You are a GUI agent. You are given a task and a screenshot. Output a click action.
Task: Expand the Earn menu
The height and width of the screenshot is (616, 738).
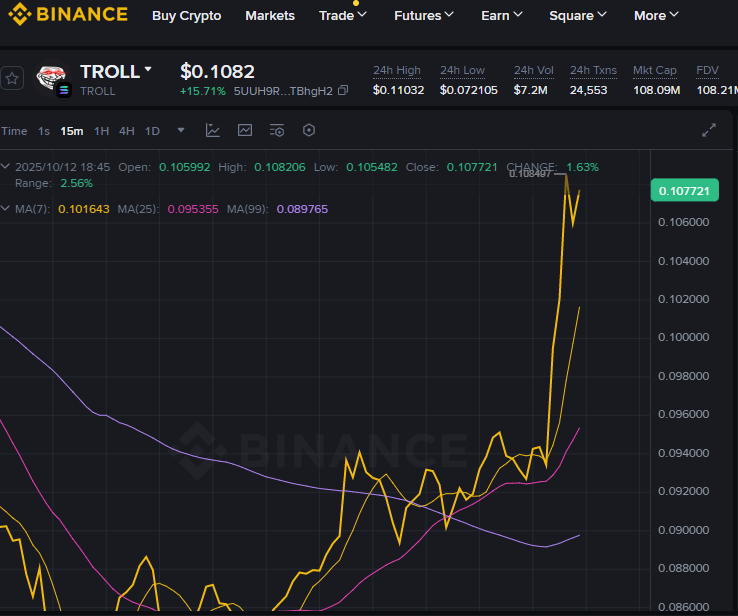click(x=502, y=16)
